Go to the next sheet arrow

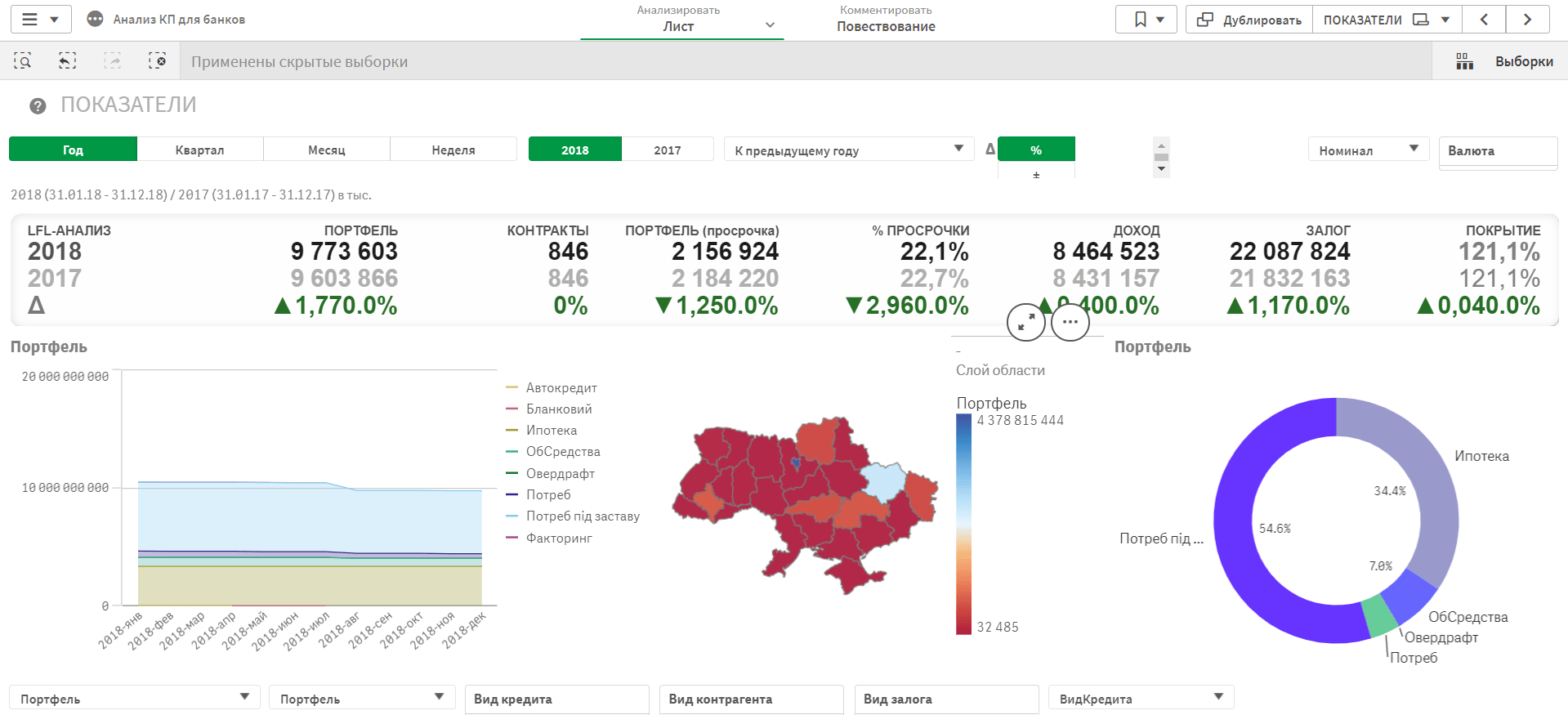[x=1526, y=20]
